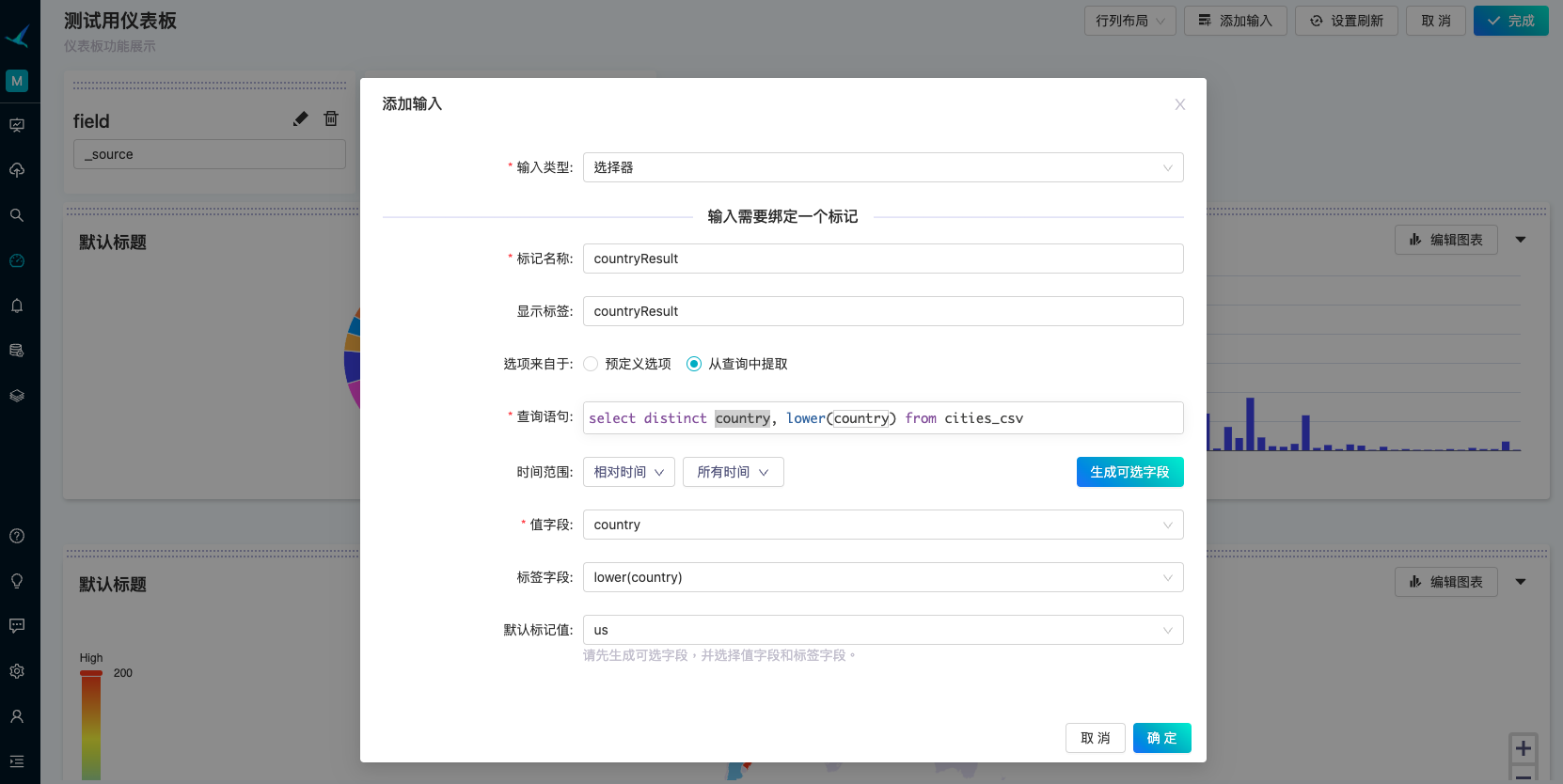Image resolution: width=1563 pixels, height=784 pixels.
Task: Open the search sidebar icon
Action: [17, 215]
